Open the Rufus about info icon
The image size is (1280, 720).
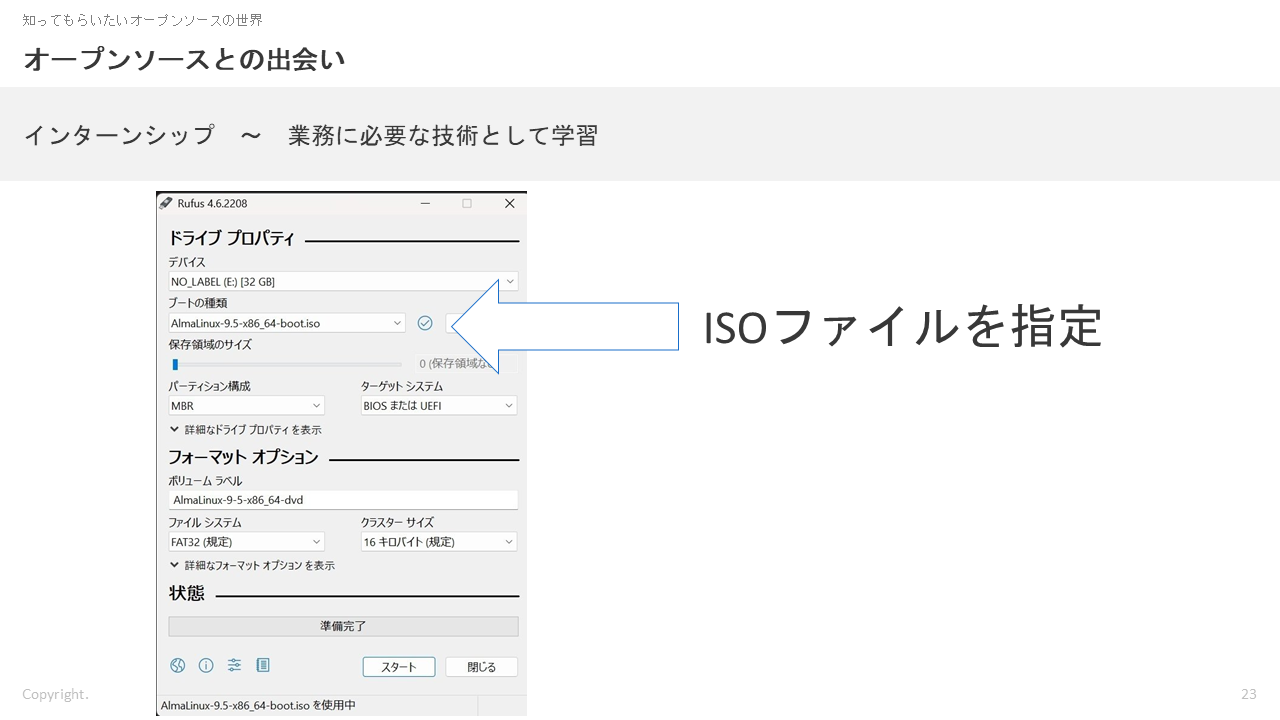(206, 666)
